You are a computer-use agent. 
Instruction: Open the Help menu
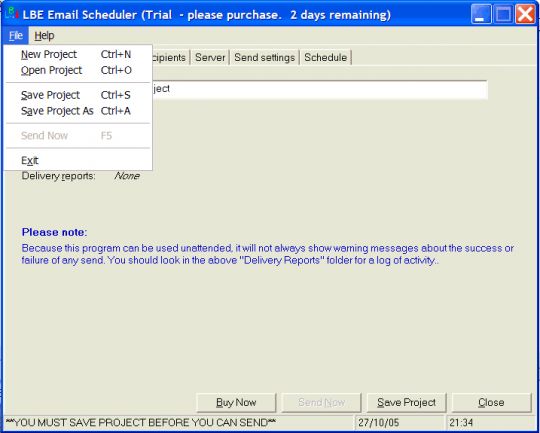tap(44, 35)
